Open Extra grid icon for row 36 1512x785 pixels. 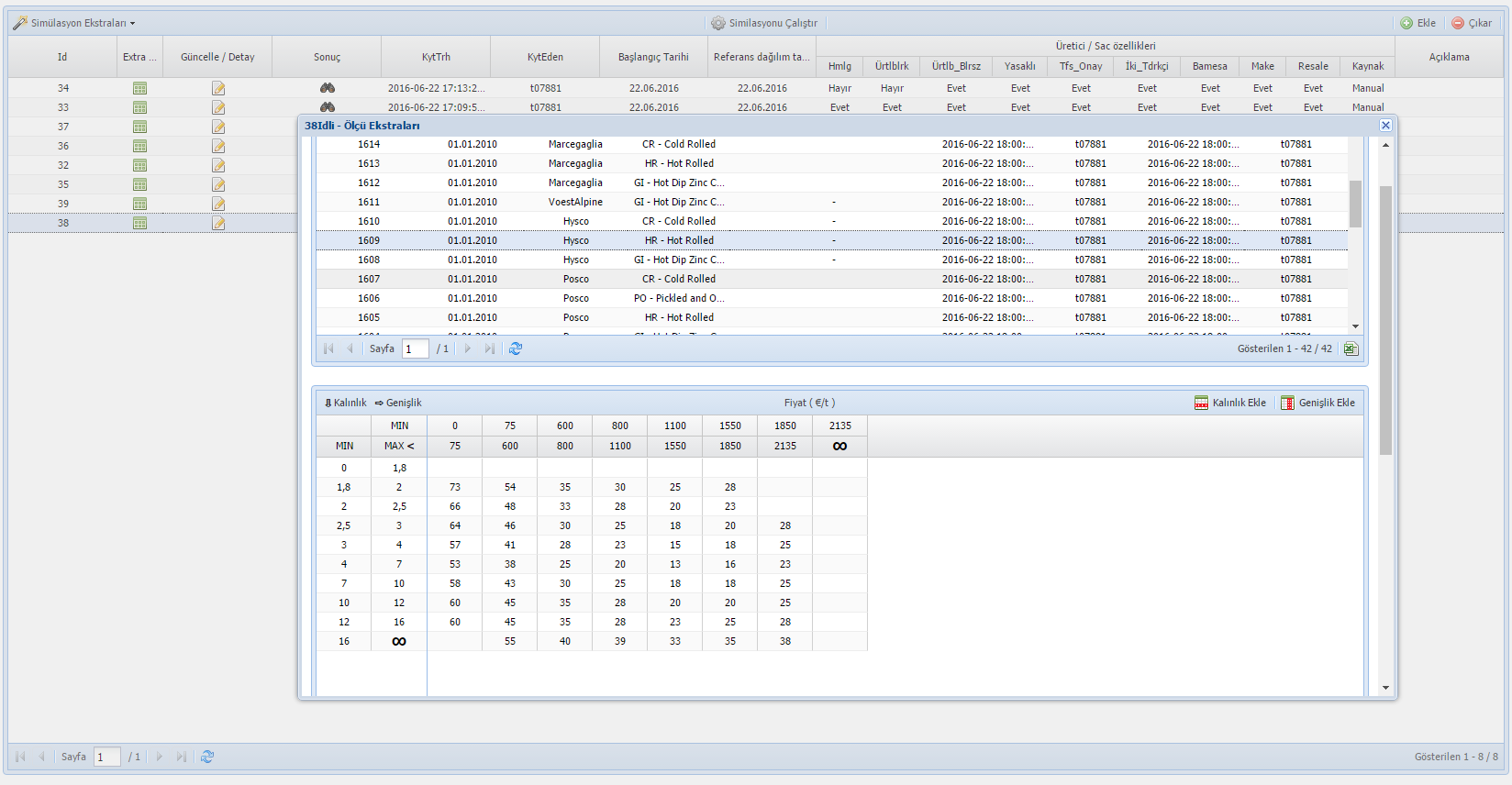(x=139, y=146)
